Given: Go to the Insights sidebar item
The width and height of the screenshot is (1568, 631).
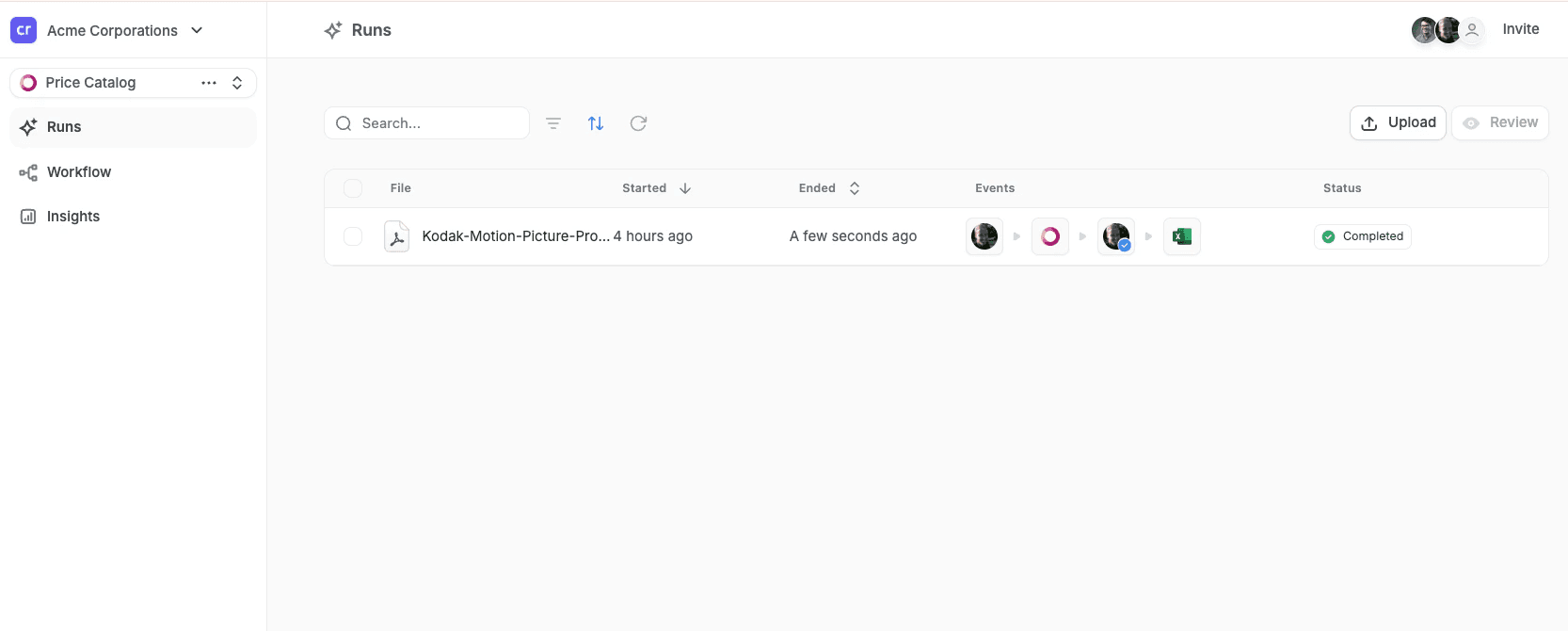Looking at the screenshot, I should pyautogui.click(x=133, y=217).
